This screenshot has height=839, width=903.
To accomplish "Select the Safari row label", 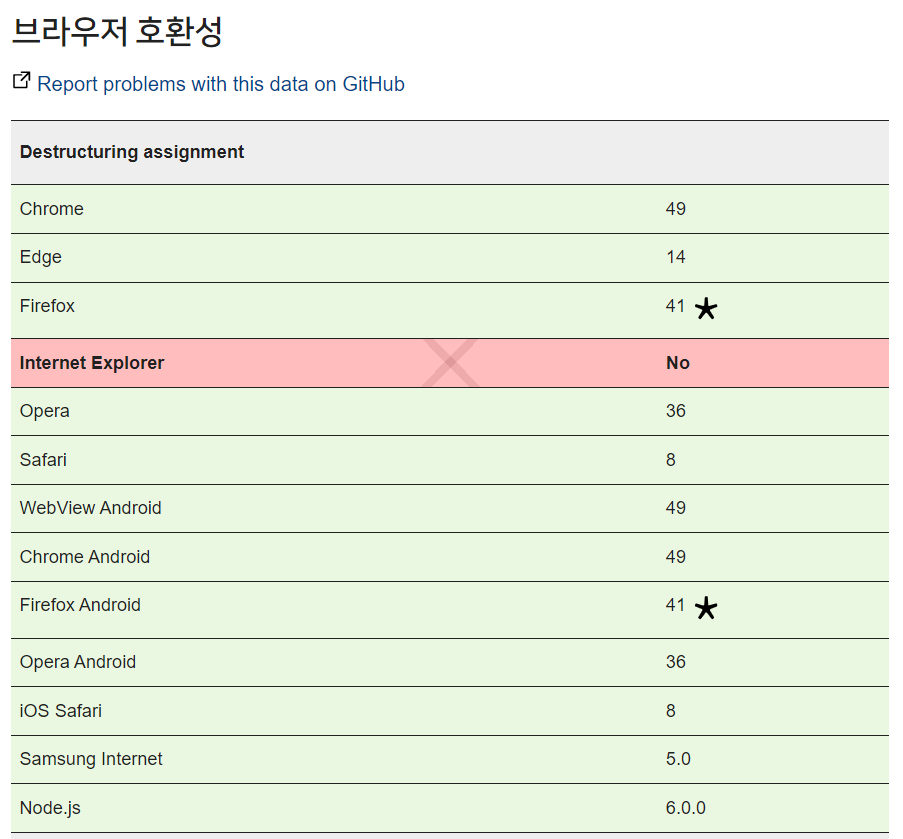I will coord(43,460).
